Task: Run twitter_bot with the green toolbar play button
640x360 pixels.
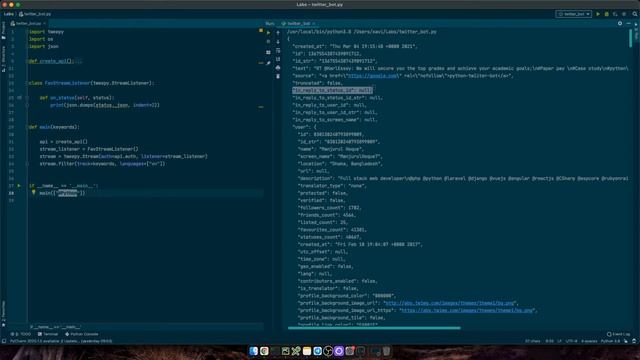Action: (598, 14)
